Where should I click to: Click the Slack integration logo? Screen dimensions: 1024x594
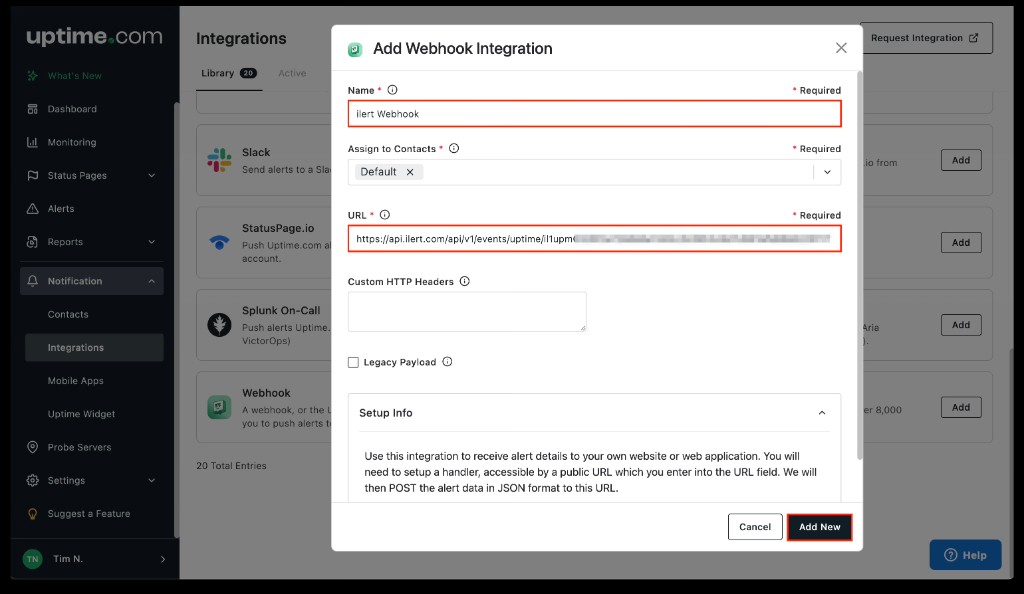(x=219, y=160)
